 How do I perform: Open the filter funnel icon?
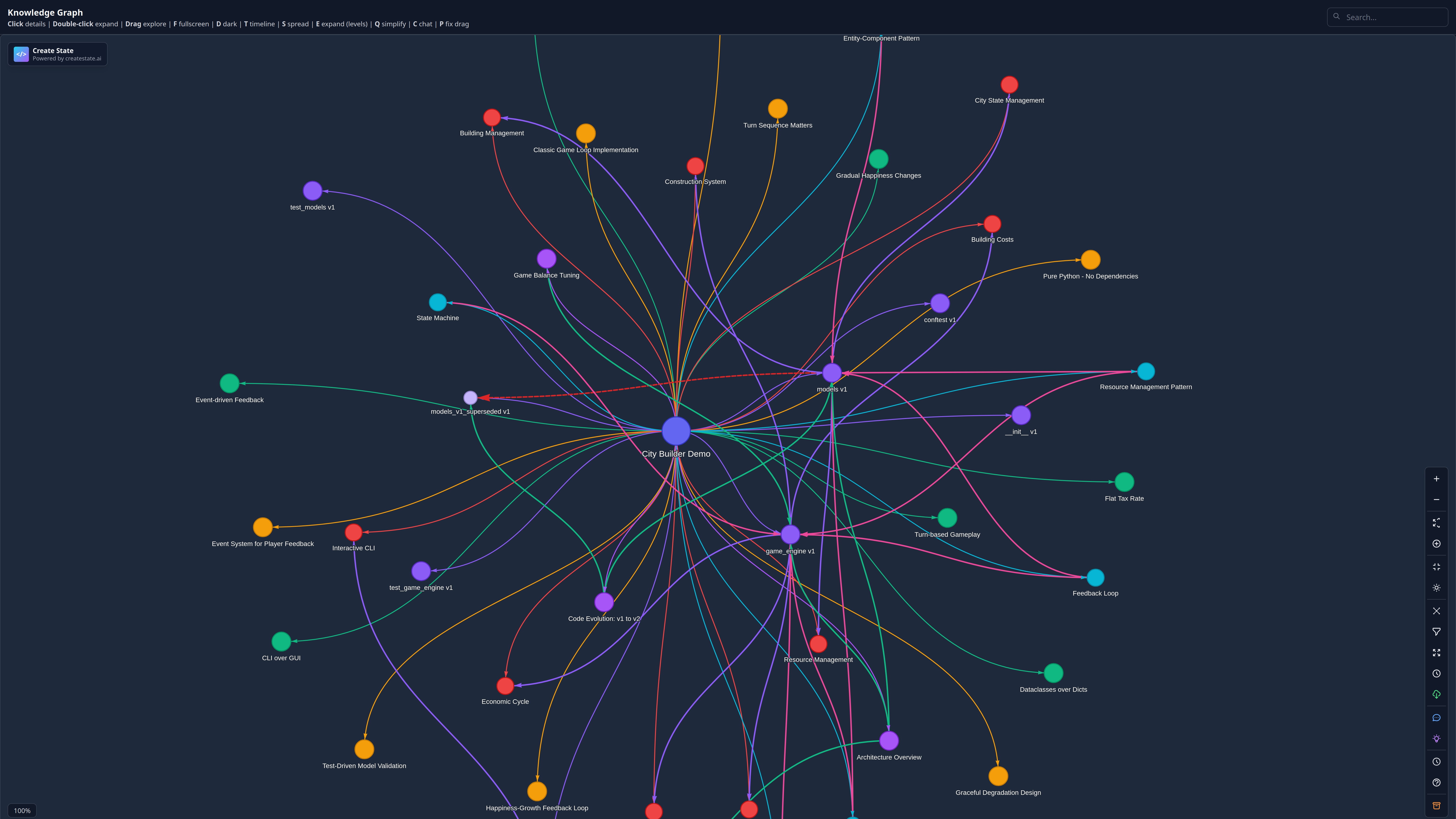(1436, 631)
